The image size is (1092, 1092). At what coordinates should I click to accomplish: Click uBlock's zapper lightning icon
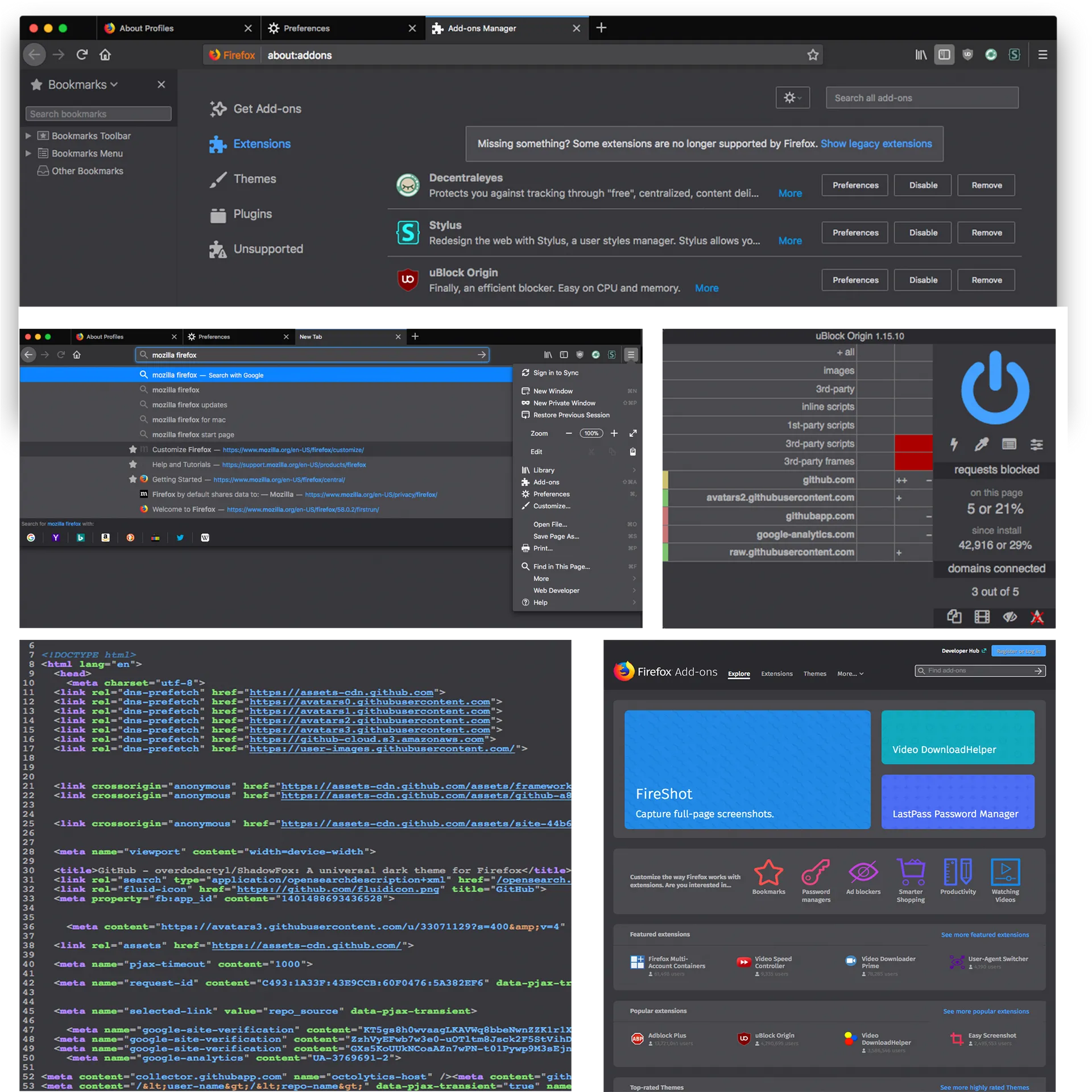pos(954,444)
